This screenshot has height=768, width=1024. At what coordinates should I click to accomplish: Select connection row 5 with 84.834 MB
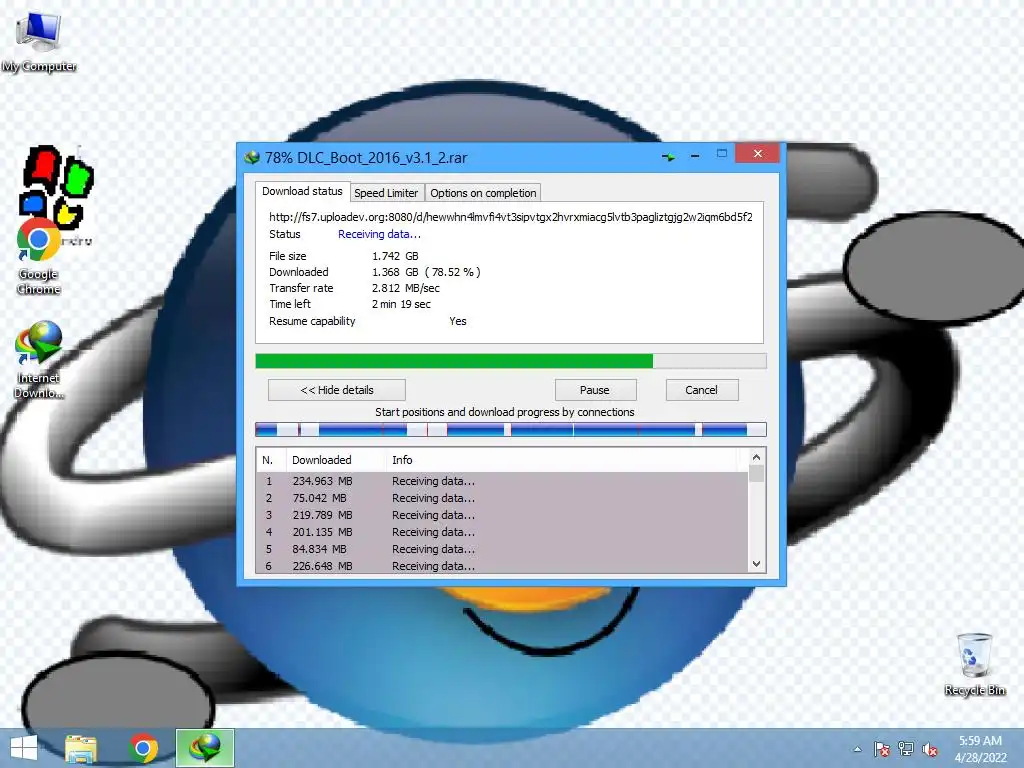[x=503, y=549]
